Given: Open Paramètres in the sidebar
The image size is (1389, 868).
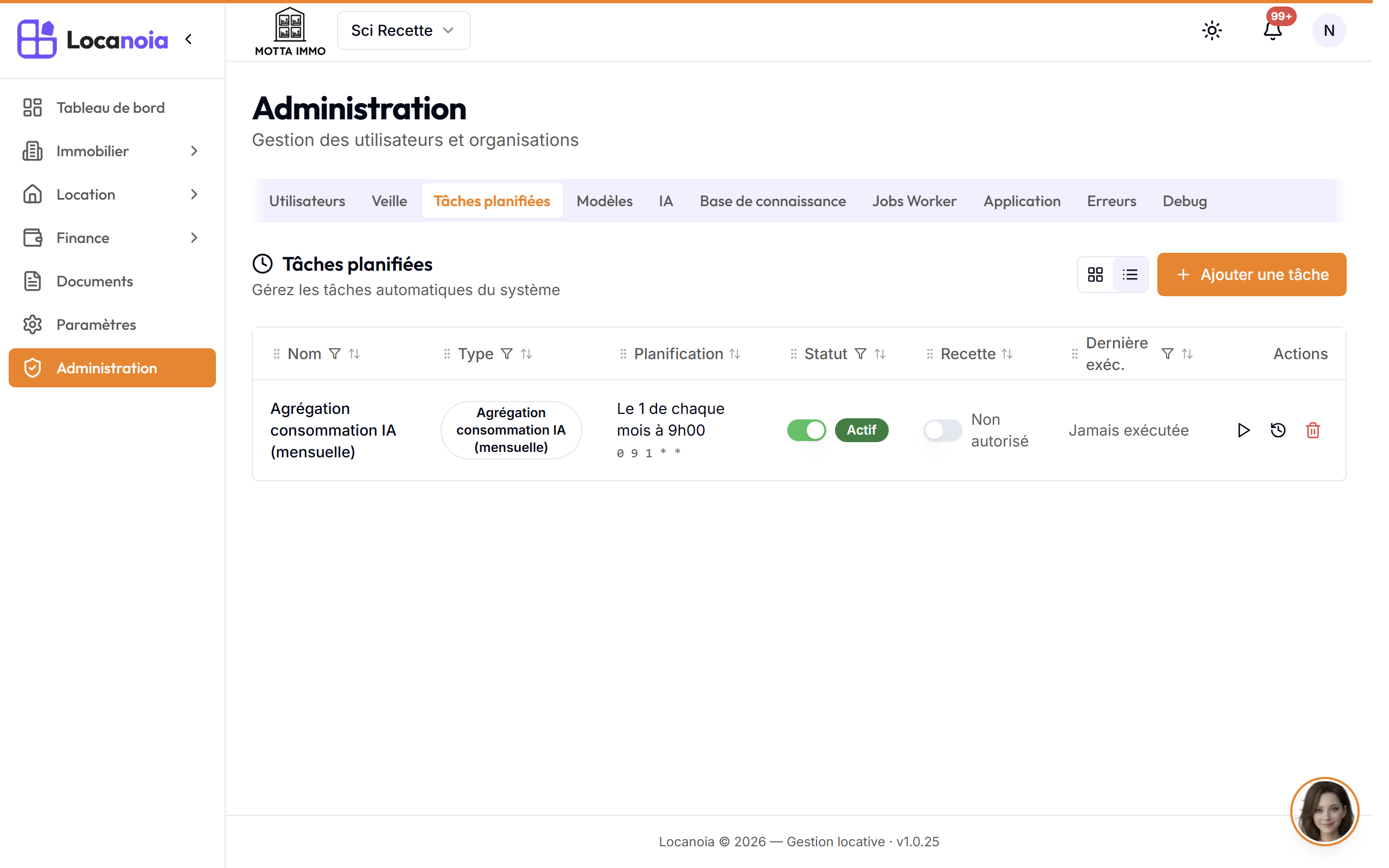Looking at the screenshot, I should pos(112,324).
